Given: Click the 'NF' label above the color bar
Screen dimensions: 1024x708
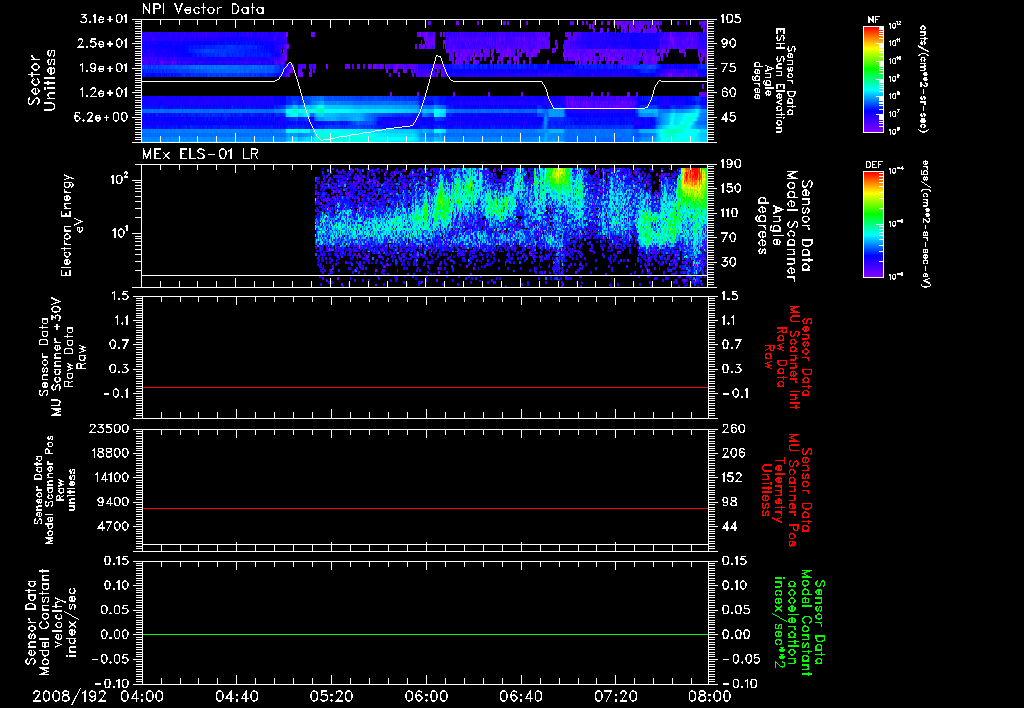Looking at the screenshot, I should (873, 20).
